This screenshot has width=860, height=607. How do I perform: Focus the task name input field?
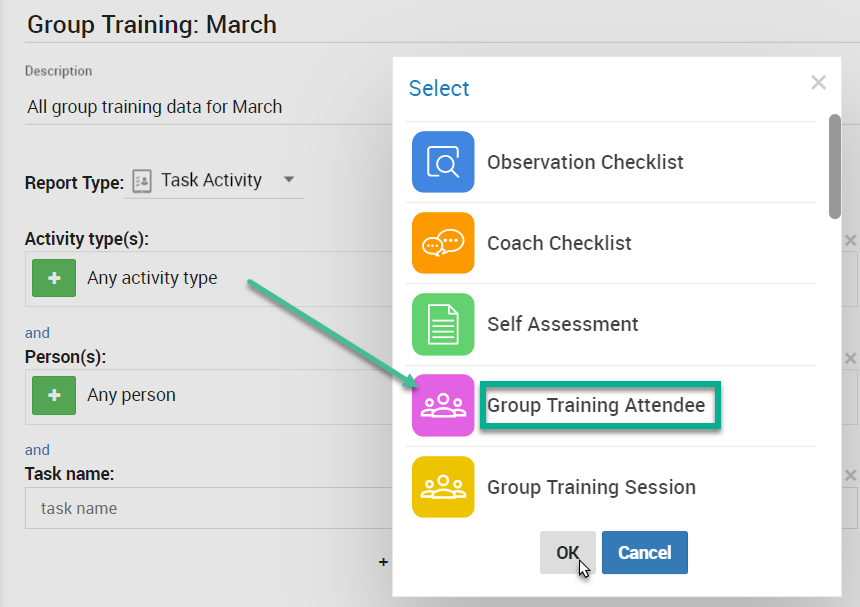208,508
